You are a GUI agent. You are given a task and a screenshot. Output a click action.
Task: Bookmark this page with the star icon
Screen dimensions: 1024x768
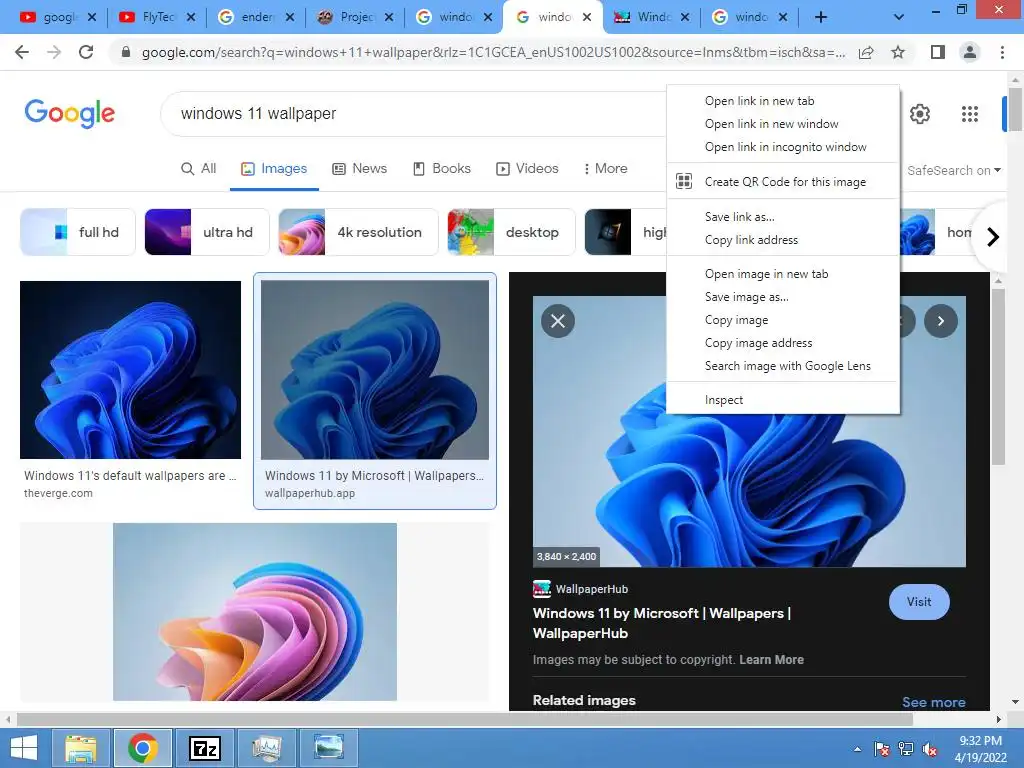click(898, 52)
